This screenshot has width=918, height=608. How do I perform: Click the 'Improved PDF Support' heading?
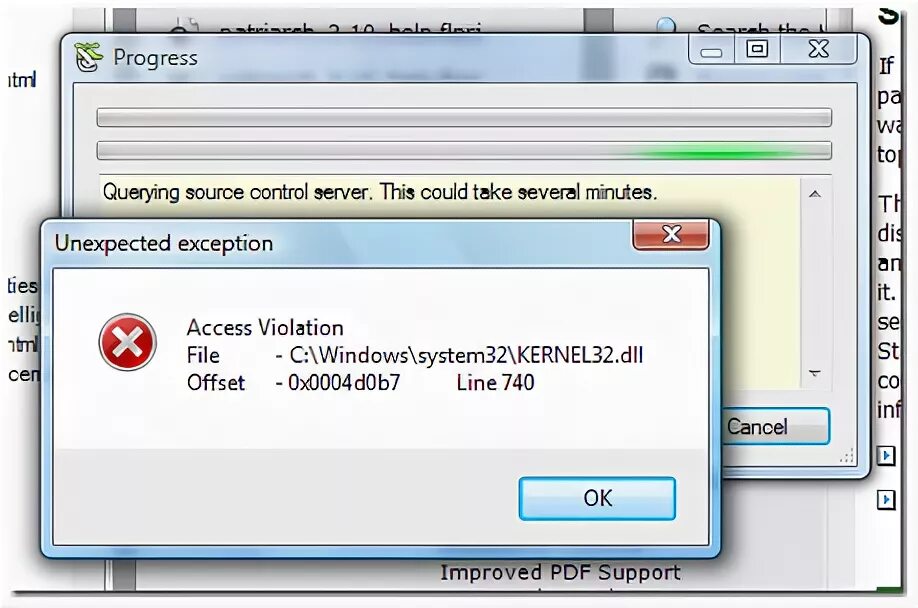tap(560, 572)
